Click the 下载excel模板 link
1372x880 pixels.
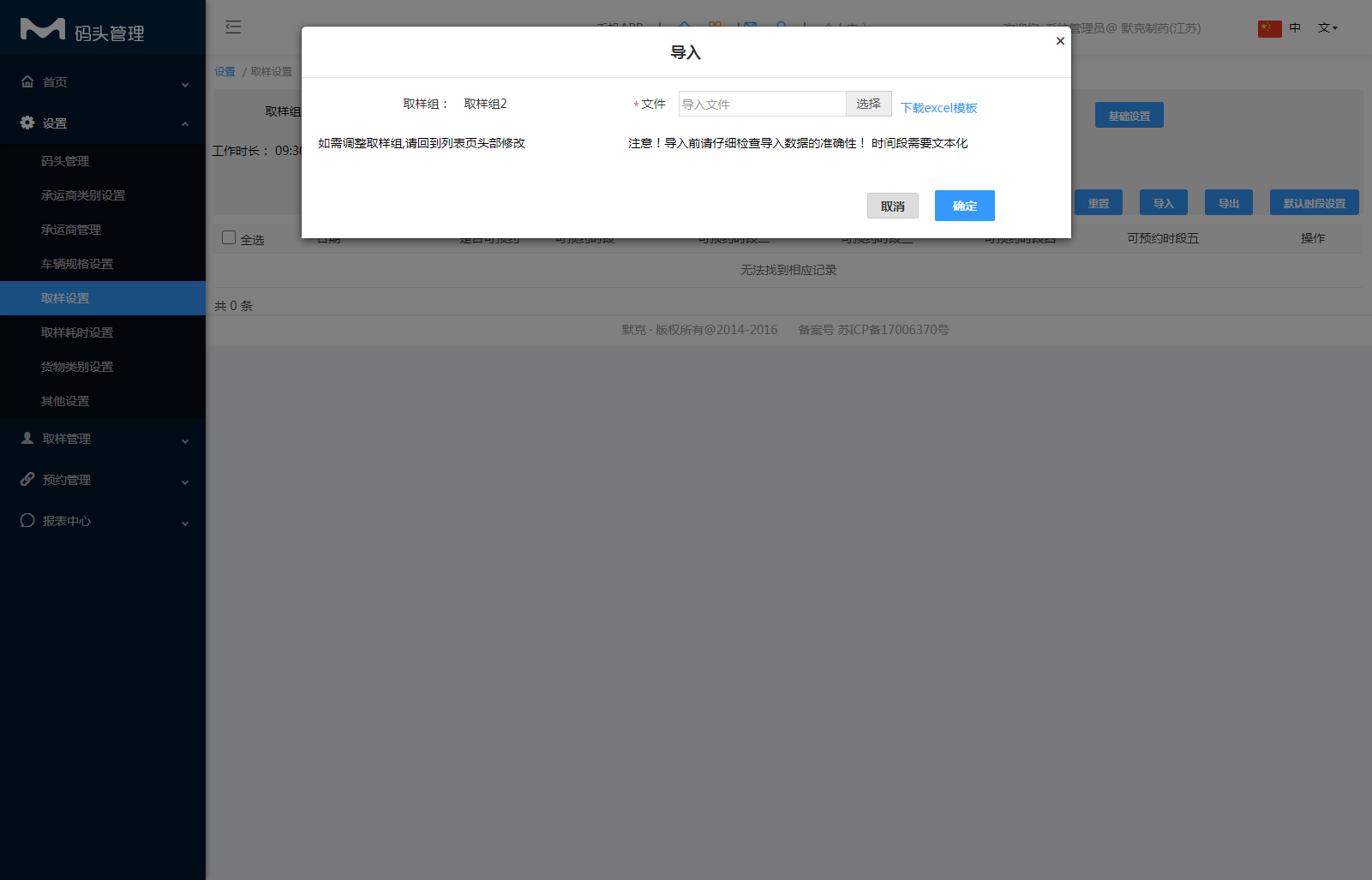[938, 108]
